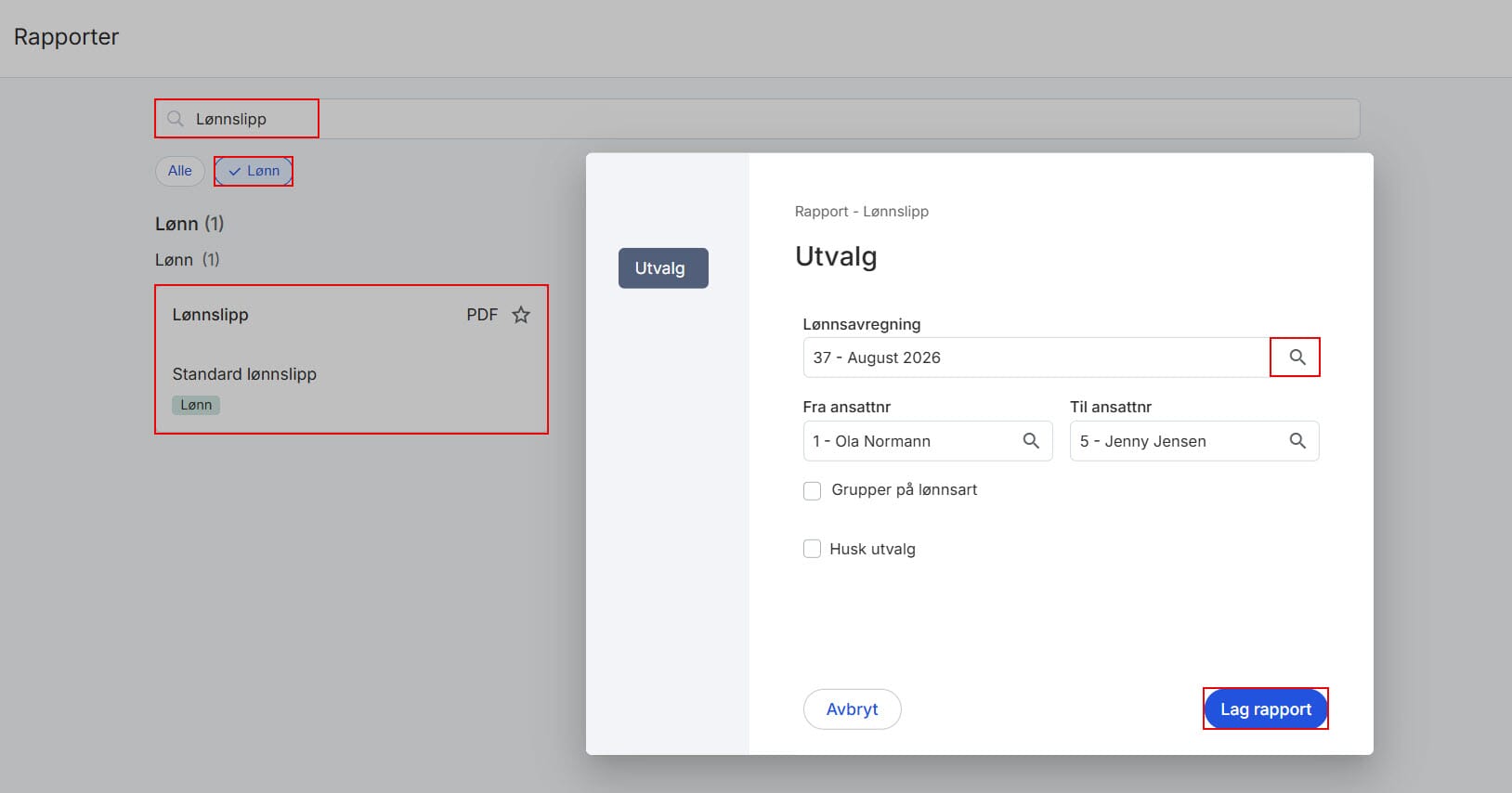Image resolution: width=1512 pixels, height=793 pixels.
Task: Open the Lønnsavregning lookup magnifier
Action: click(1297, 357)
